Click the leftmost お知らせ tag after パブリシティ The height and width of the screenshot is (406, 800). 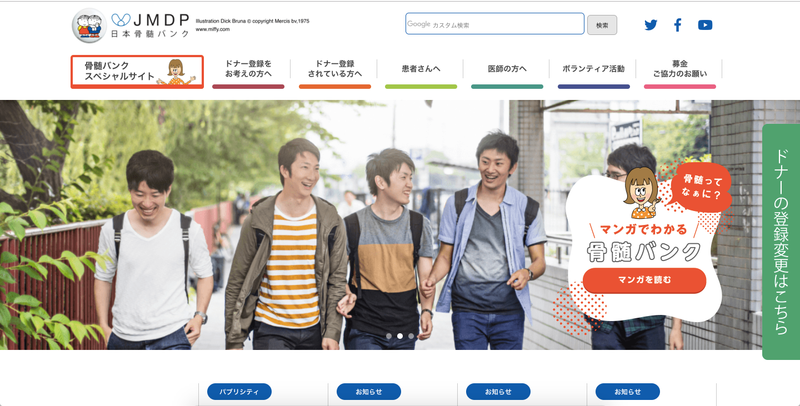pyautogui.click(x=369, y=392)
